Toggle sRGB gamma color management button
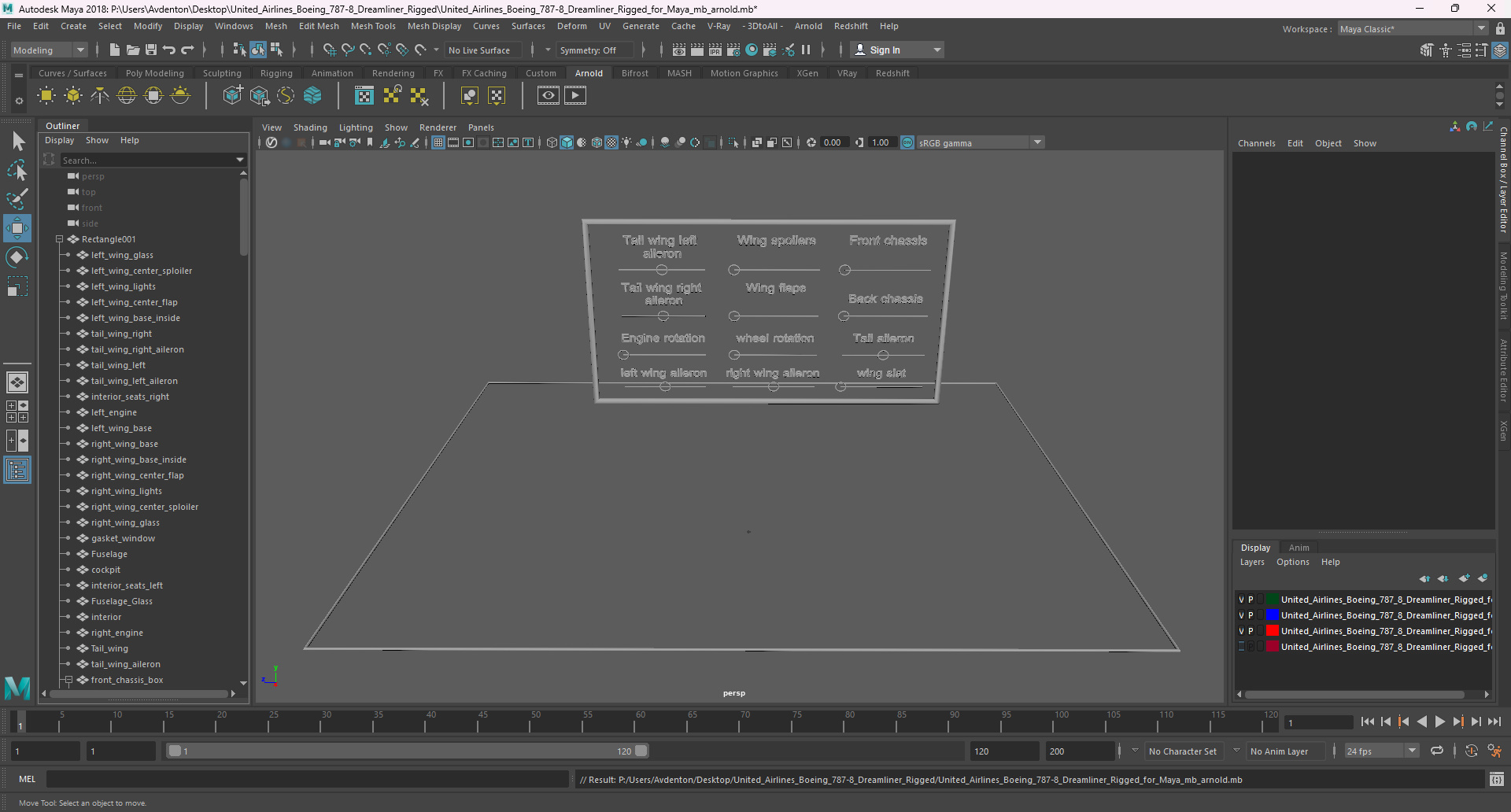The width and height of the screenshot is (1511, 812). [x=907, y=142]
